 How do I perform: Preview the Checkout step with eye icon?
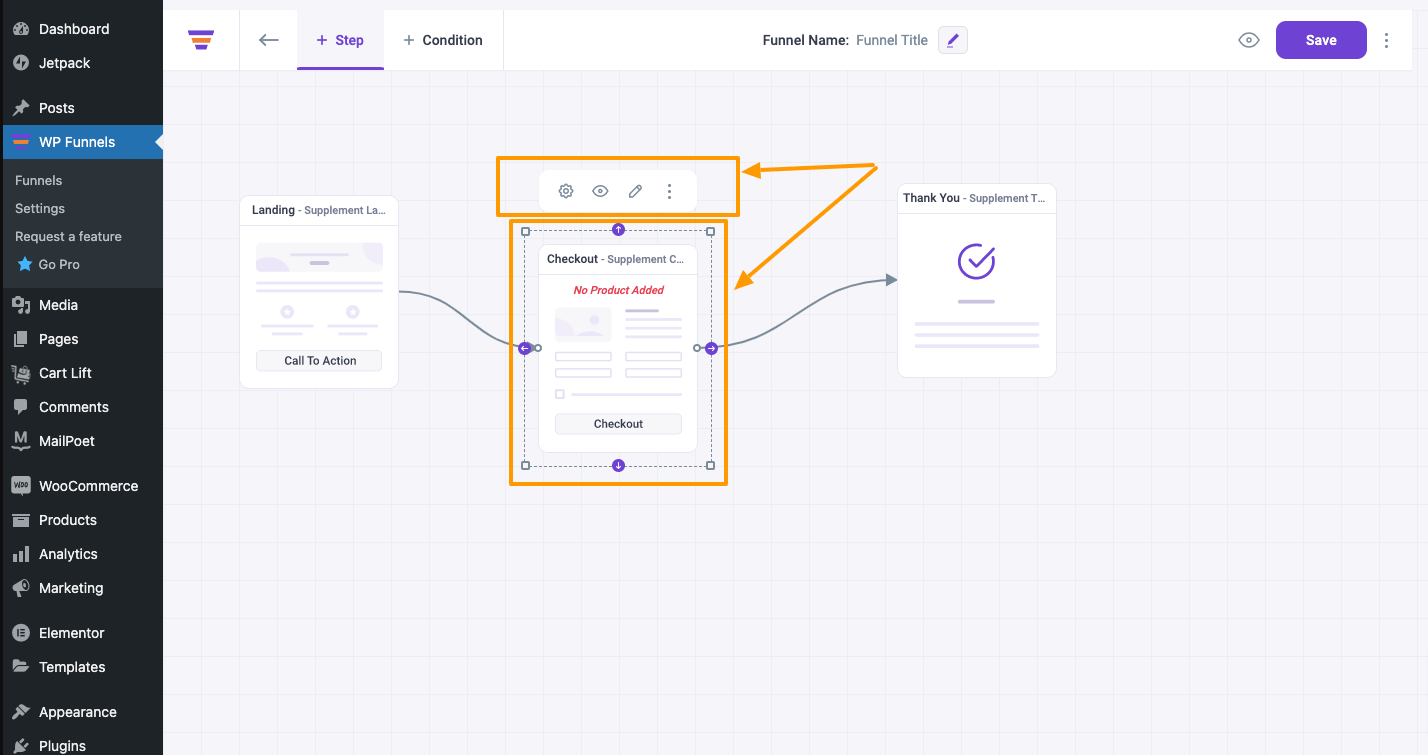600,191
